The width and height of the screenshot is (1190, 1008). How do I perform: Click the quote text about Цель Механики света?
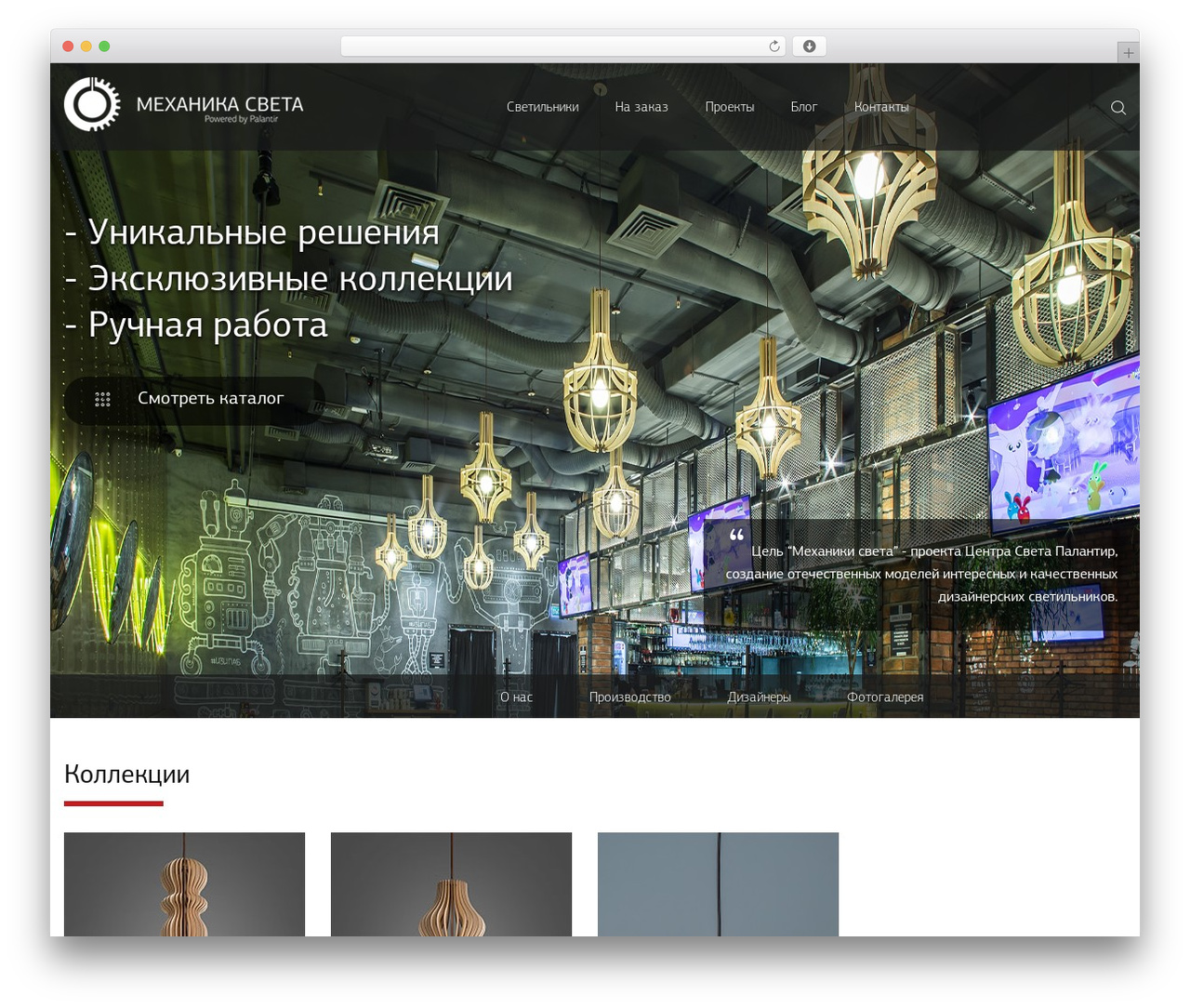point(921,574)
